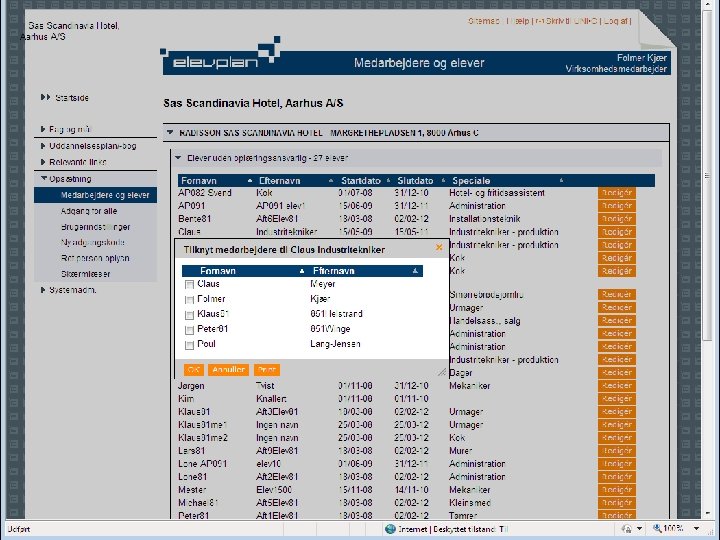Click Redigér for Kim Knallert row
720x540 pixels.
pyautogui.click(x=617, y=399)
